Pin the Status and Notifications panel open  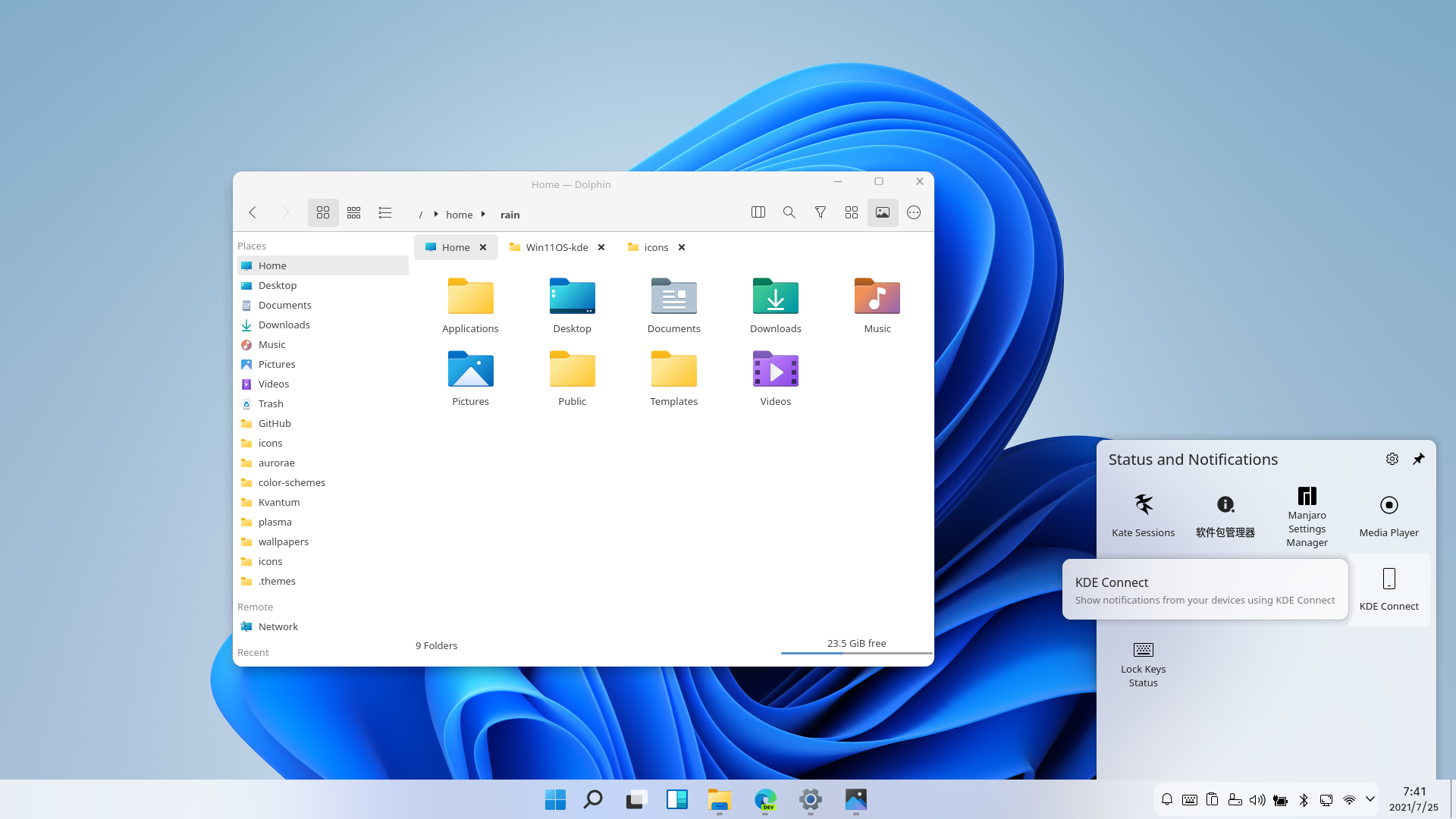[x=1419, y=459]
